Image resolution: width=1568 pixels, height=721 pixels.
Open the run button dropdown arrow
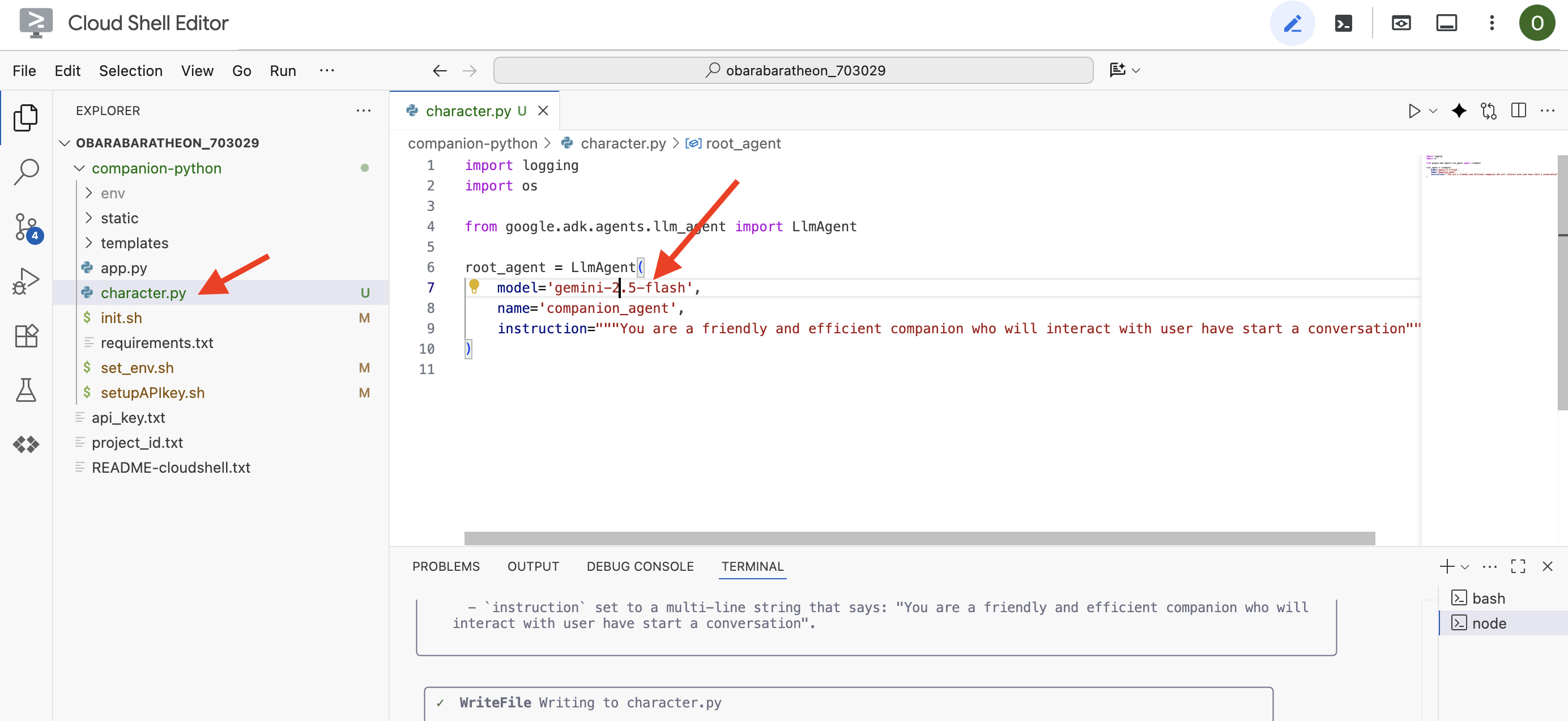point(1433,111)
